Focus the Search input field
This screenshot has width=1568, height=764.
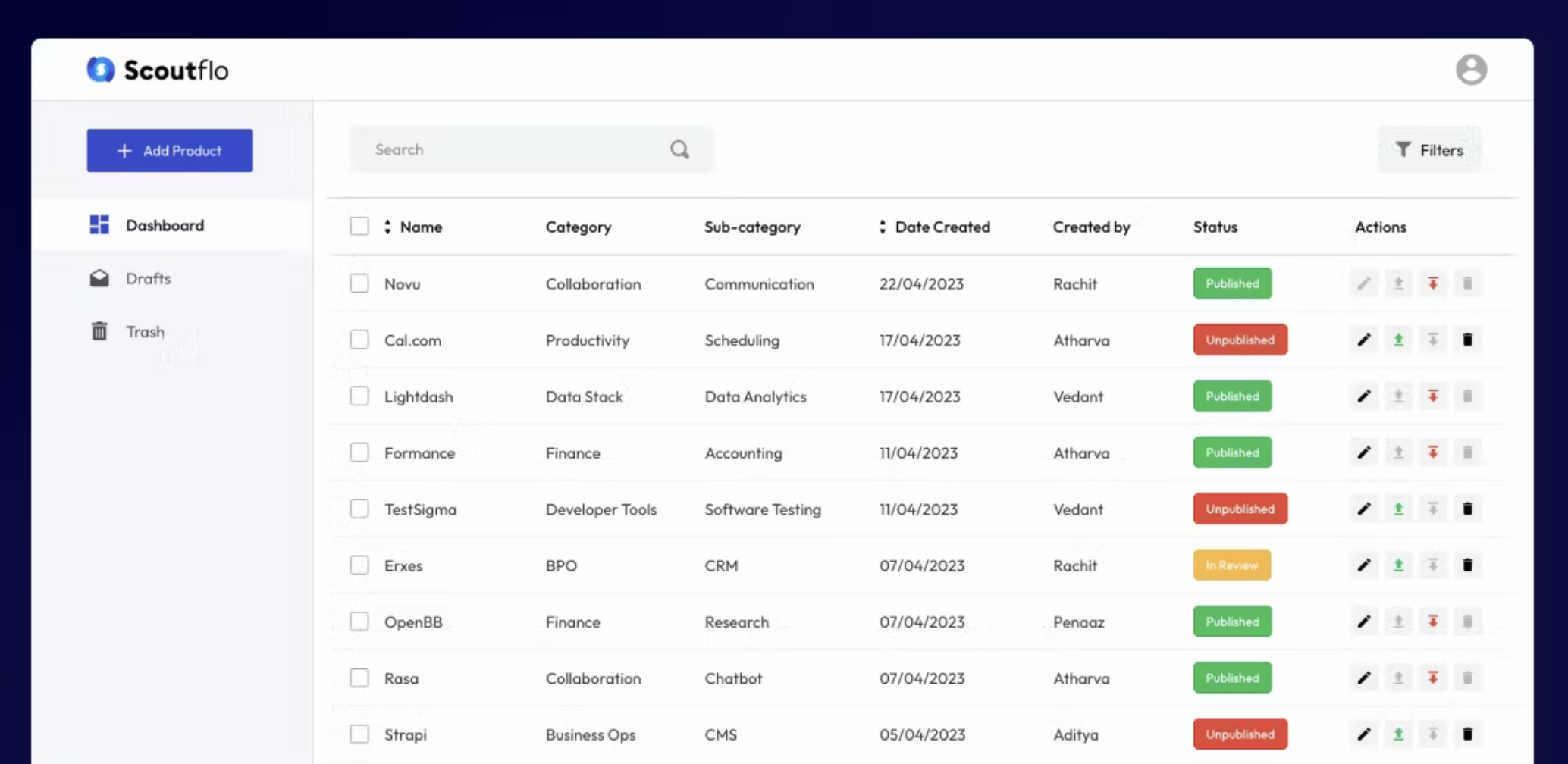[x=531, y=149]
